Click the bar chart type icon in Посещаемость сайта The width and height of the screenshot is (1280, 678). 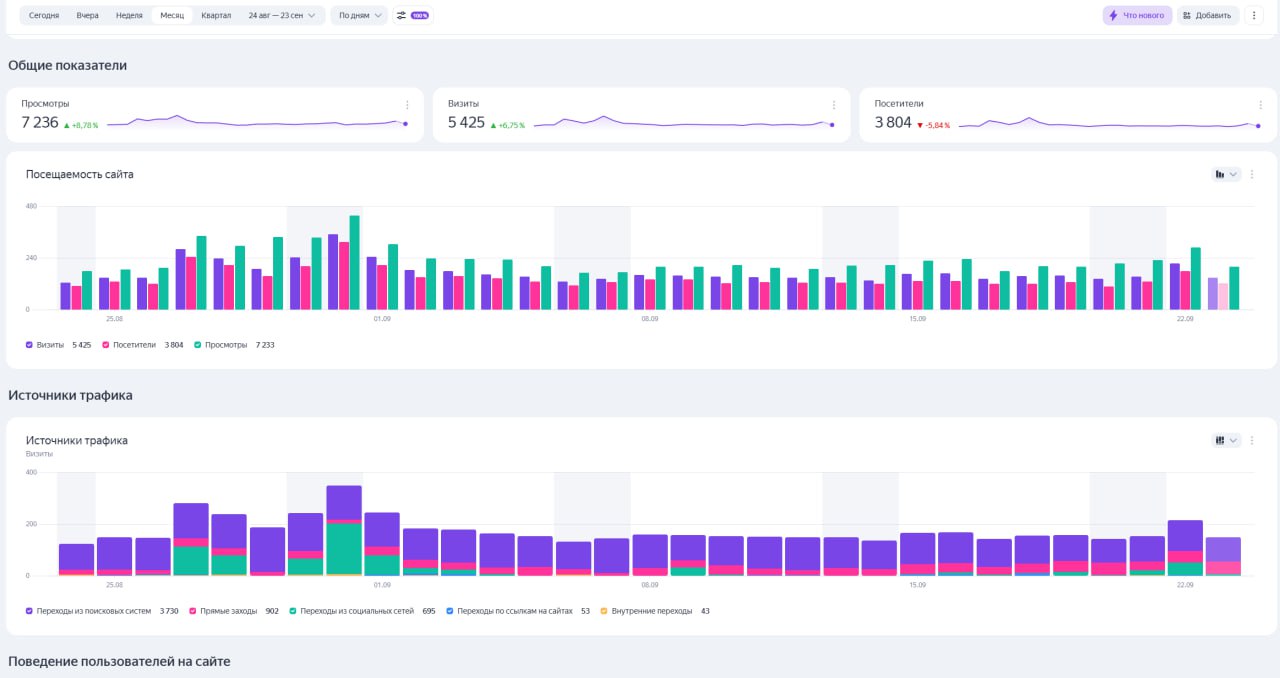pyautogui.click(x=1220, y=174)
